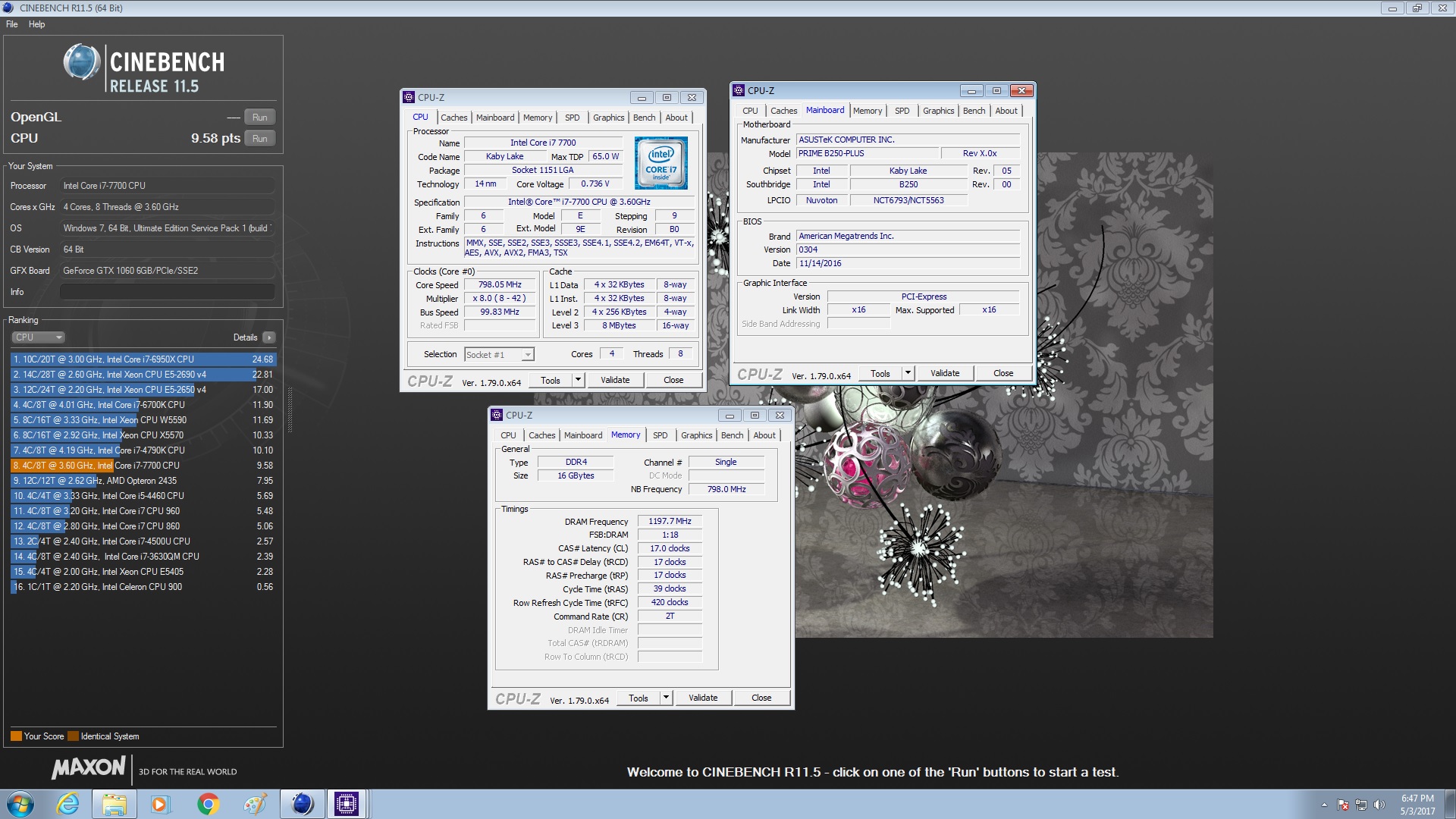Click Validate in Mainboard window
The height and width of the screenshot is (819, 1456).
[x=945, y=374]
